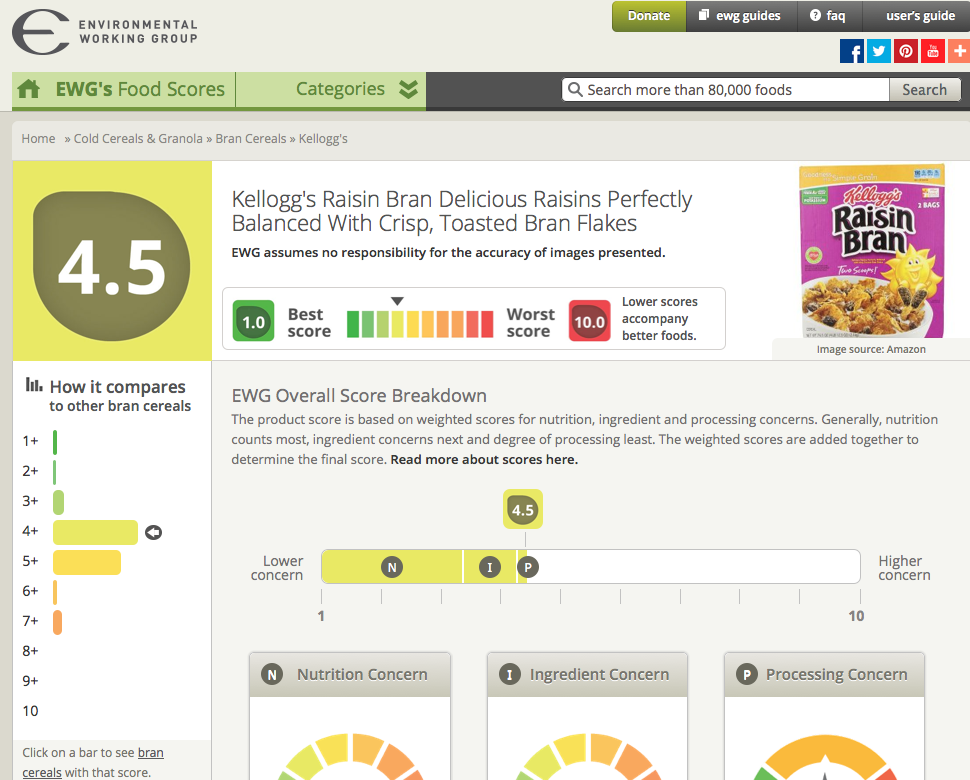This screenshot has width=970, height=780.
Task: Open the faq menu item
Action: [x=827, y=16]
